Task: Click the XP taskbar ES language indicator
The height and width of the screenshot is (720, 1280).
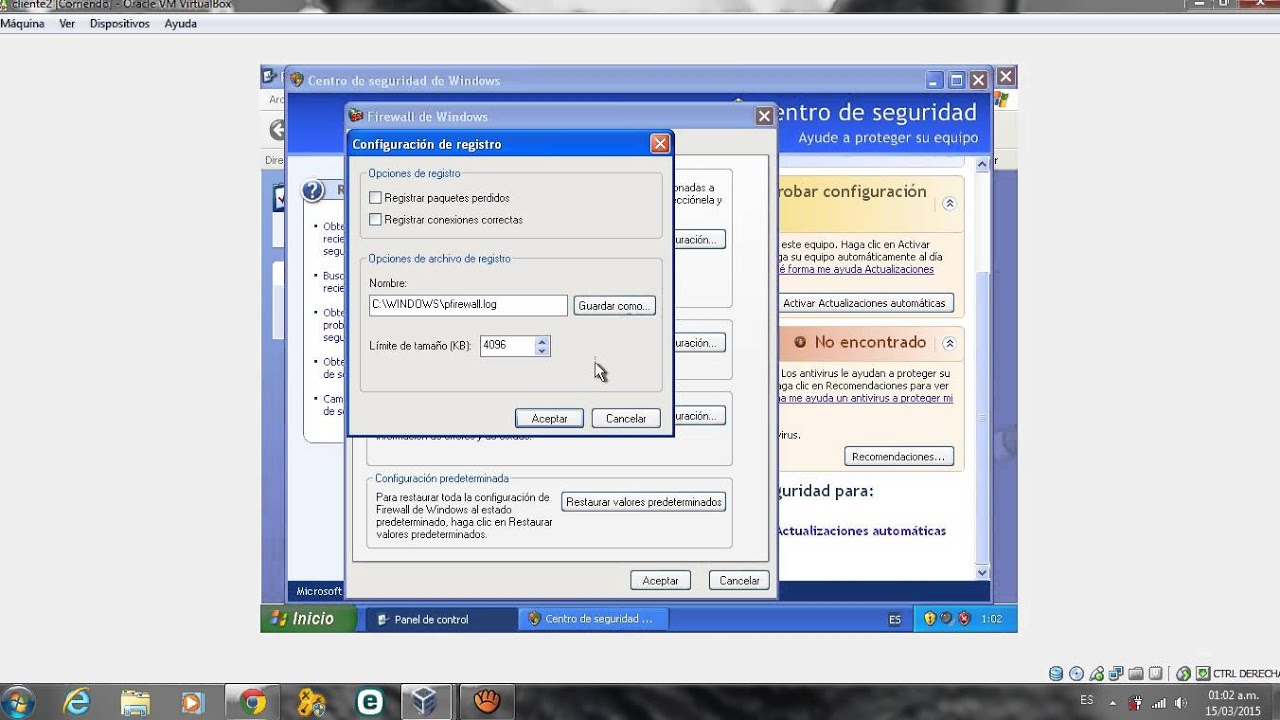Action: pos(895,619)
